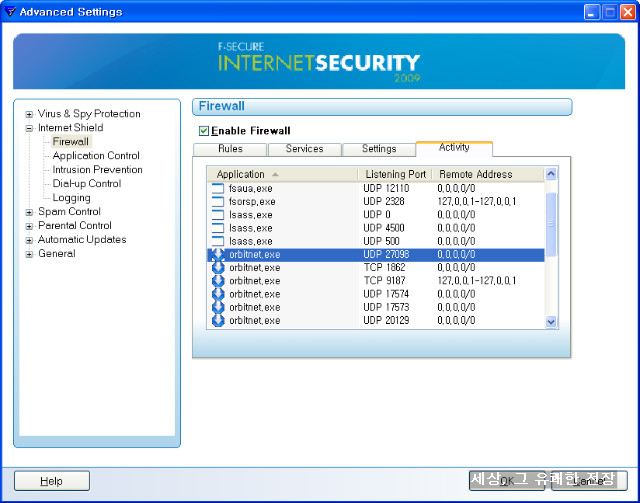The width and height of the screenshot is (640, 503).
Task: Open Logging in the settings tree
Action: (71, 198)
